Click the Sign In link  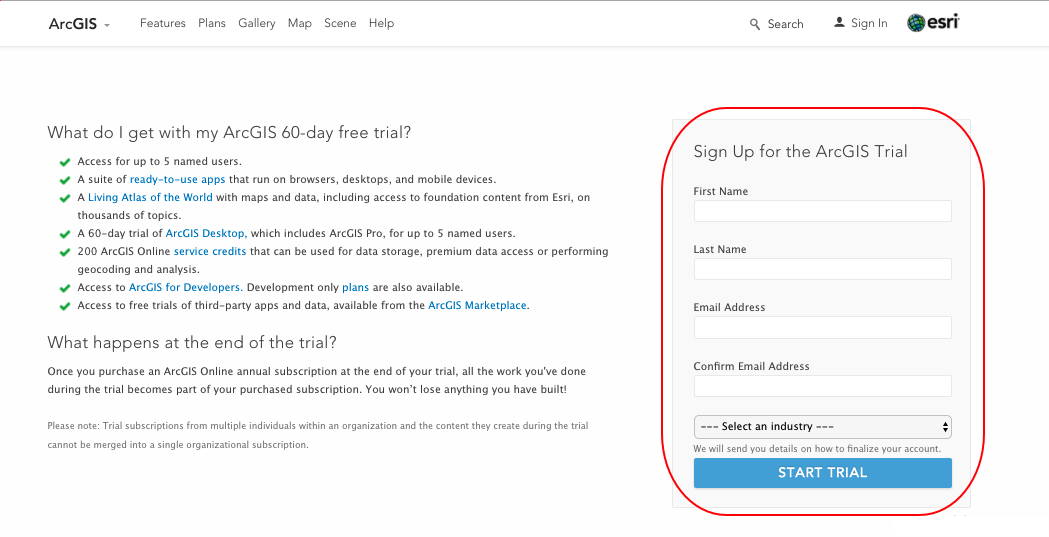pos(869,23)
